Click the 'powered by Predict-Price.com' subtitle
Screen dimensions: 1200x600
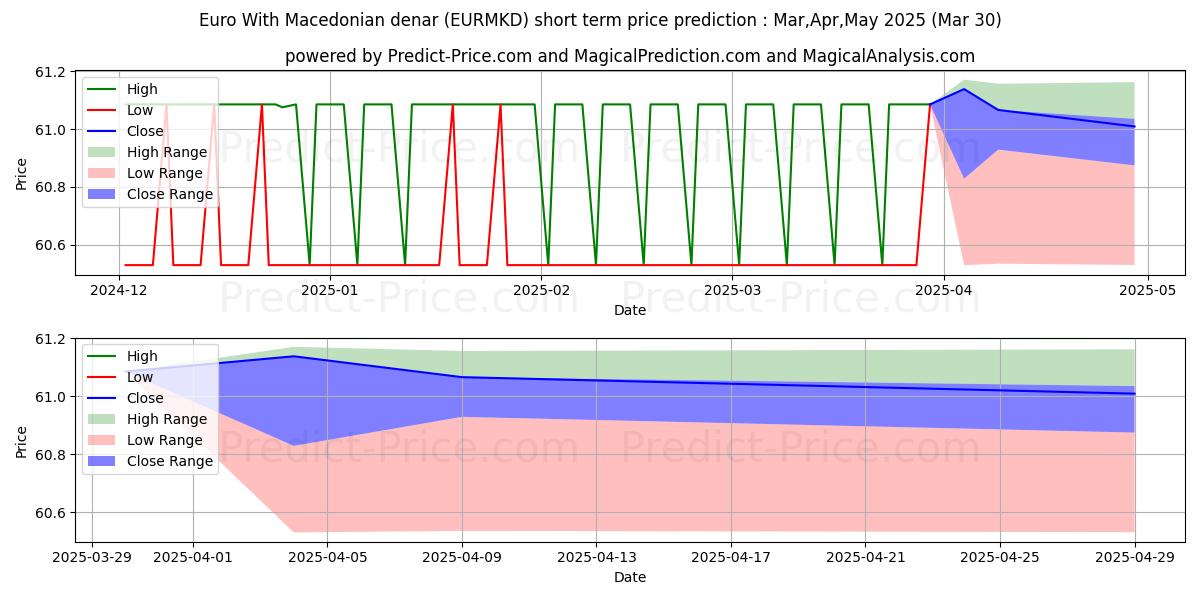(630, 56)
